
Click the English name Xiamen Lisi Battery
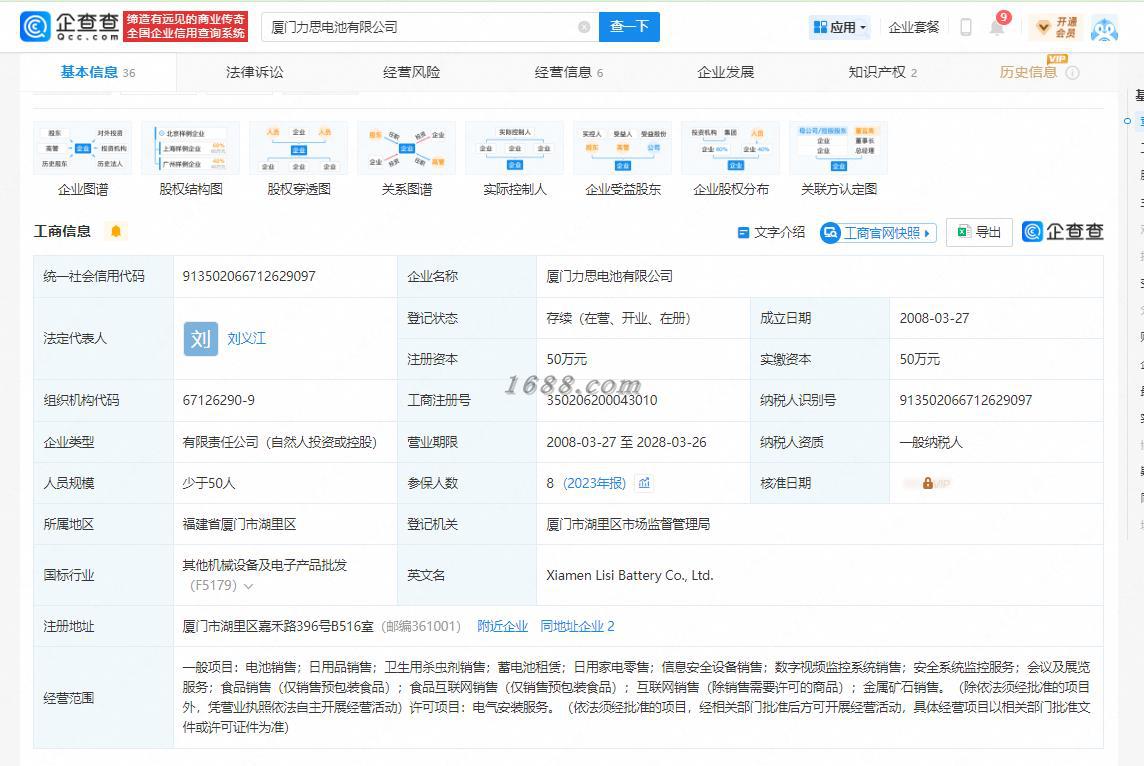click(630, 575)
